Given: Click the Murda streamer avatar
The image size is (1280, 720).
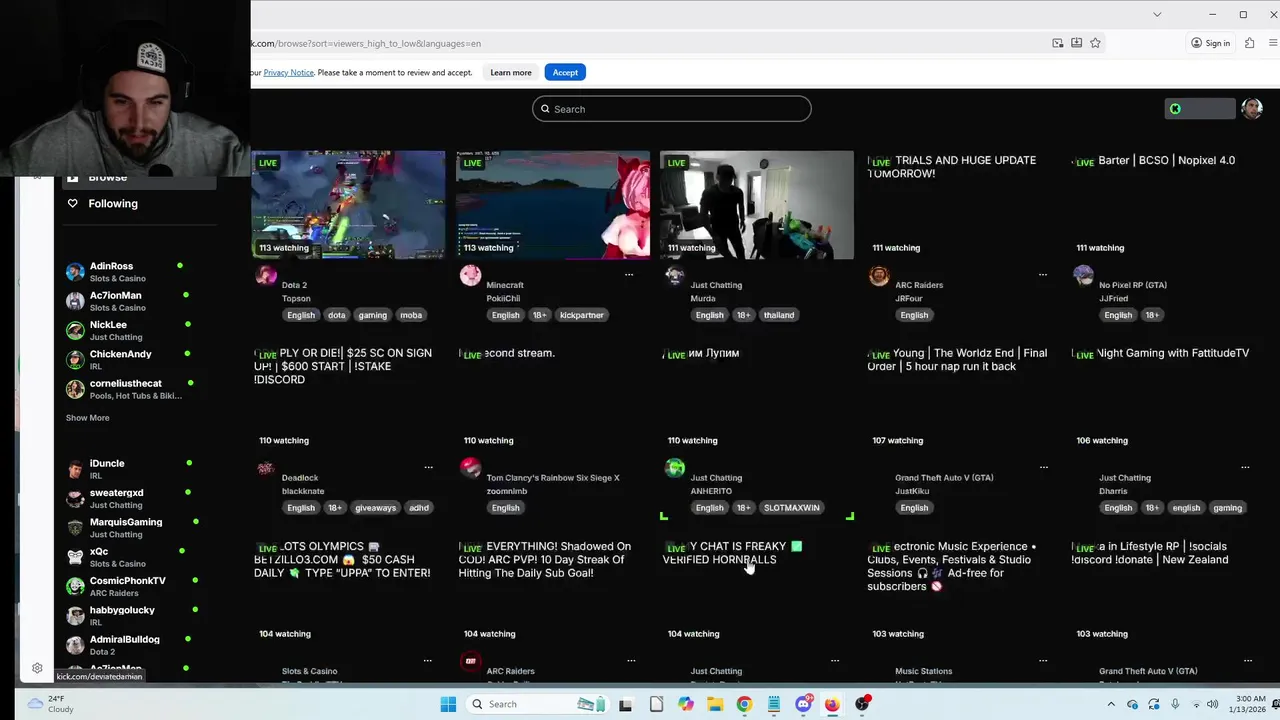Looking at the screenshot, I should (675, 275).
